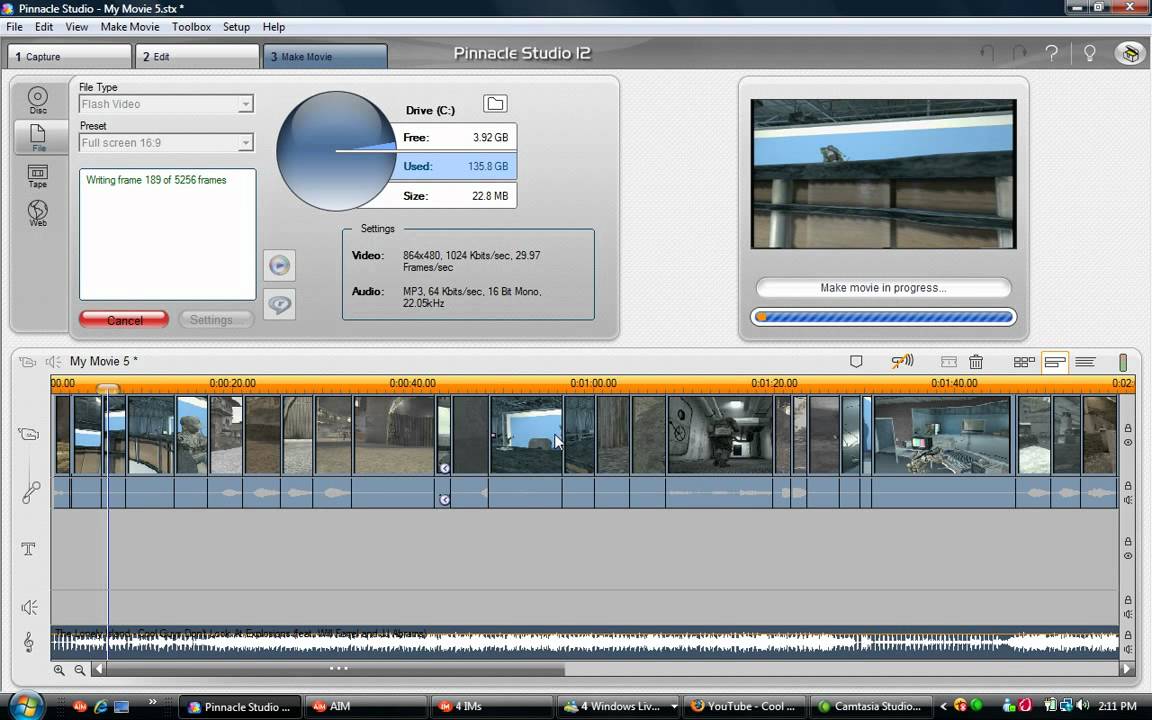Screen dimensions: 1152x720
Task: Show hidden system tray icons
Action: point(943,707)
